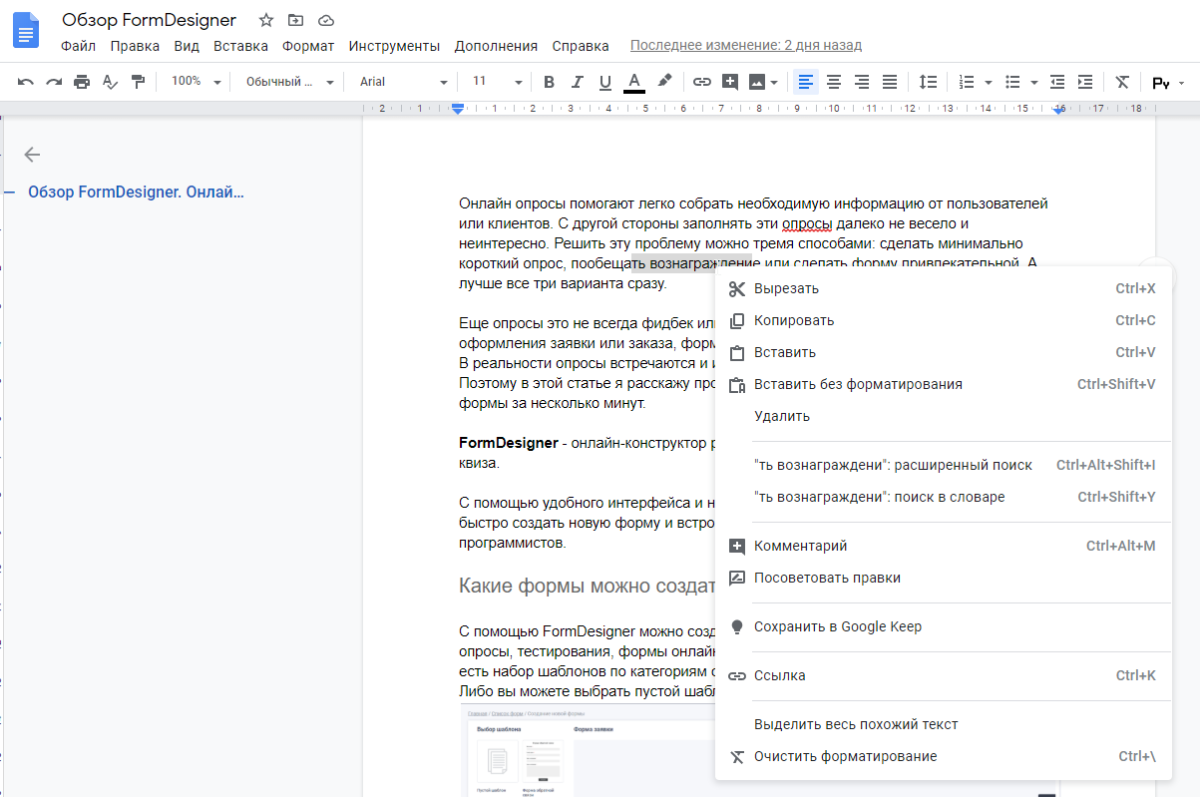Click the Insert link toolbar icon
The height and width of the screenshot is (797, 1200).
point(702,82)
